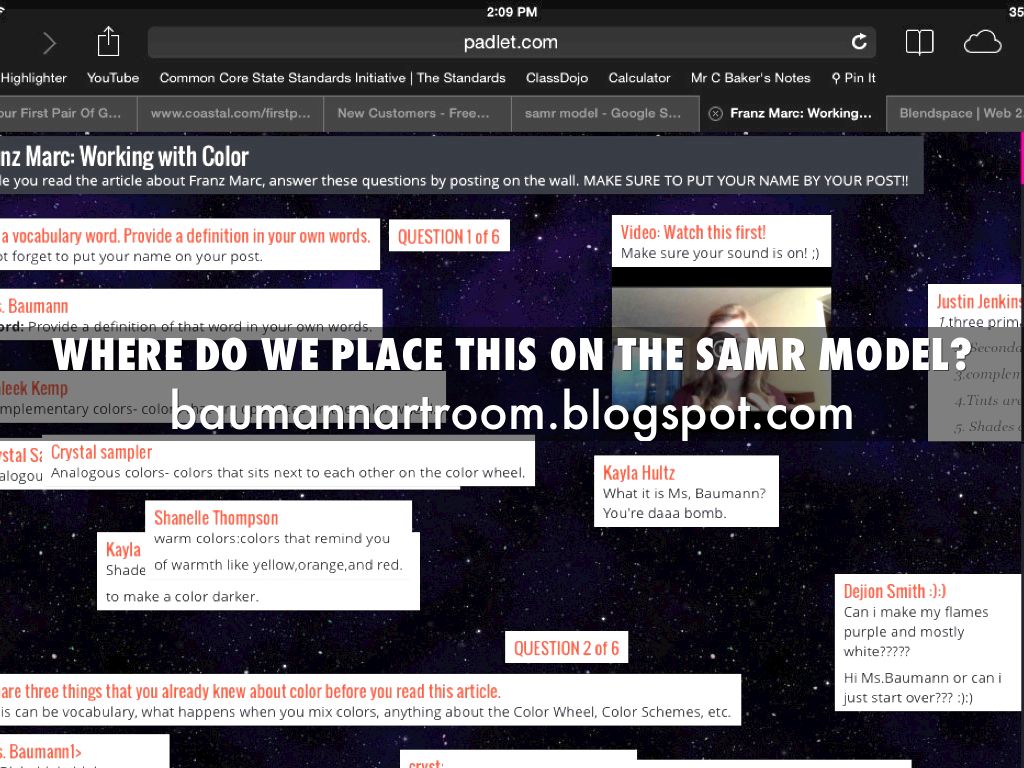The height and width of the screenshot is (768, 1024).
Task: Switch to www.coastal.com tab
Action: (230, 114)
